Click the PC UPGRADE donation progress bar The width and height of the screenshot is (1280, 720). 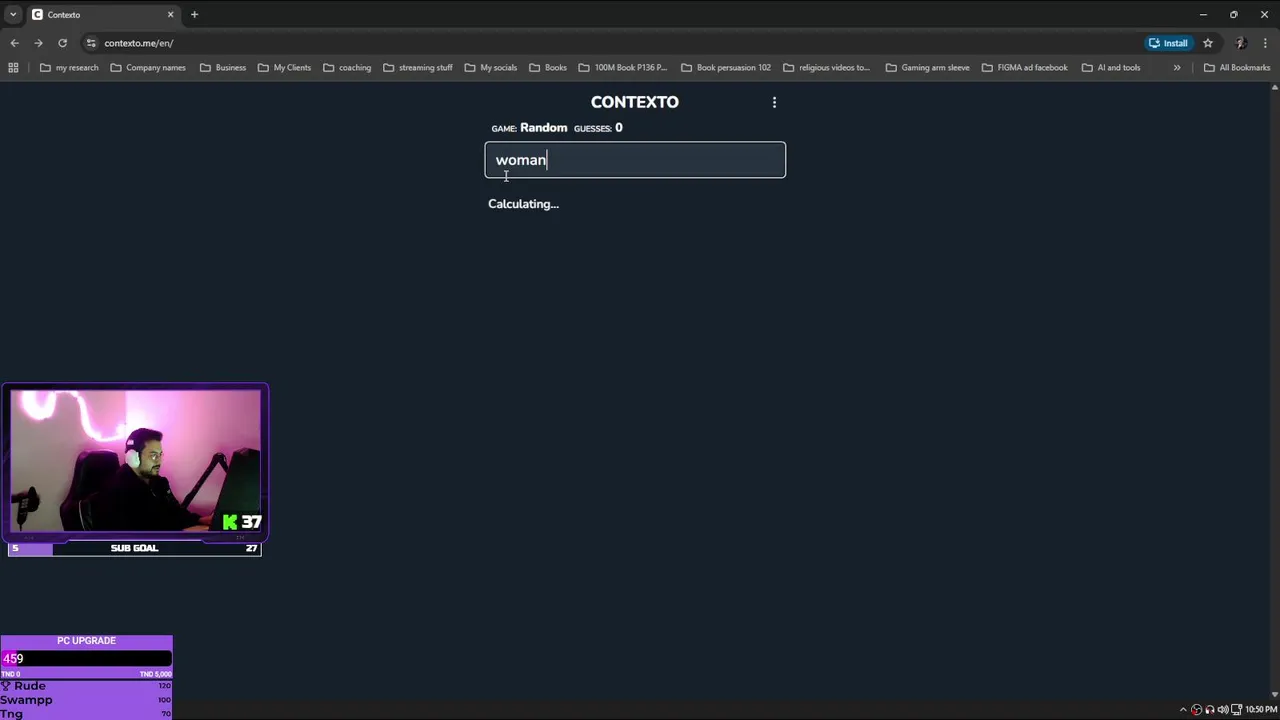86,658
